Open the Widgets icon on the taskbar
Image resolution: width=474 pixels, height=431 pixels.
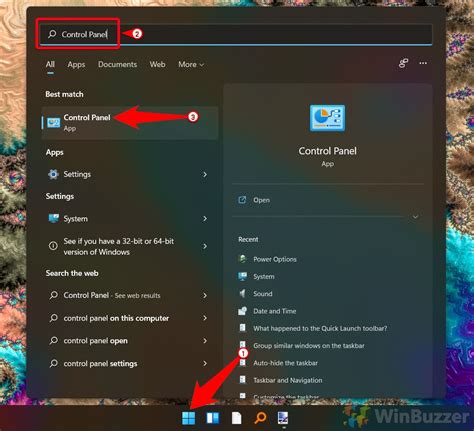click(213, 418)
